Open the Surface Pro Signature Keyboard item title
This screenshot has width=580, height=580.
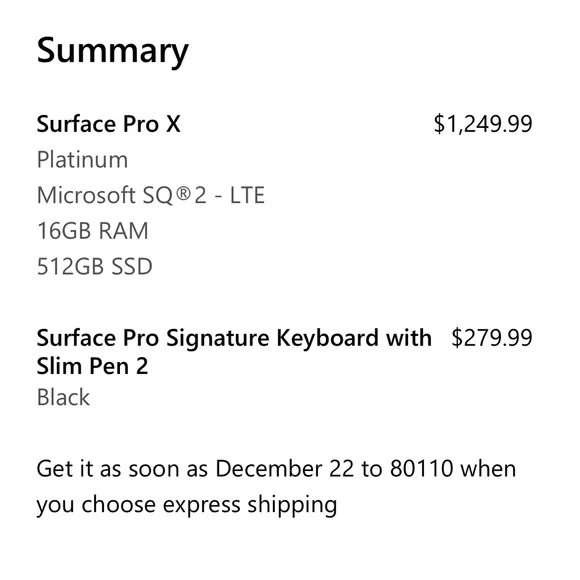click(234, 338)
